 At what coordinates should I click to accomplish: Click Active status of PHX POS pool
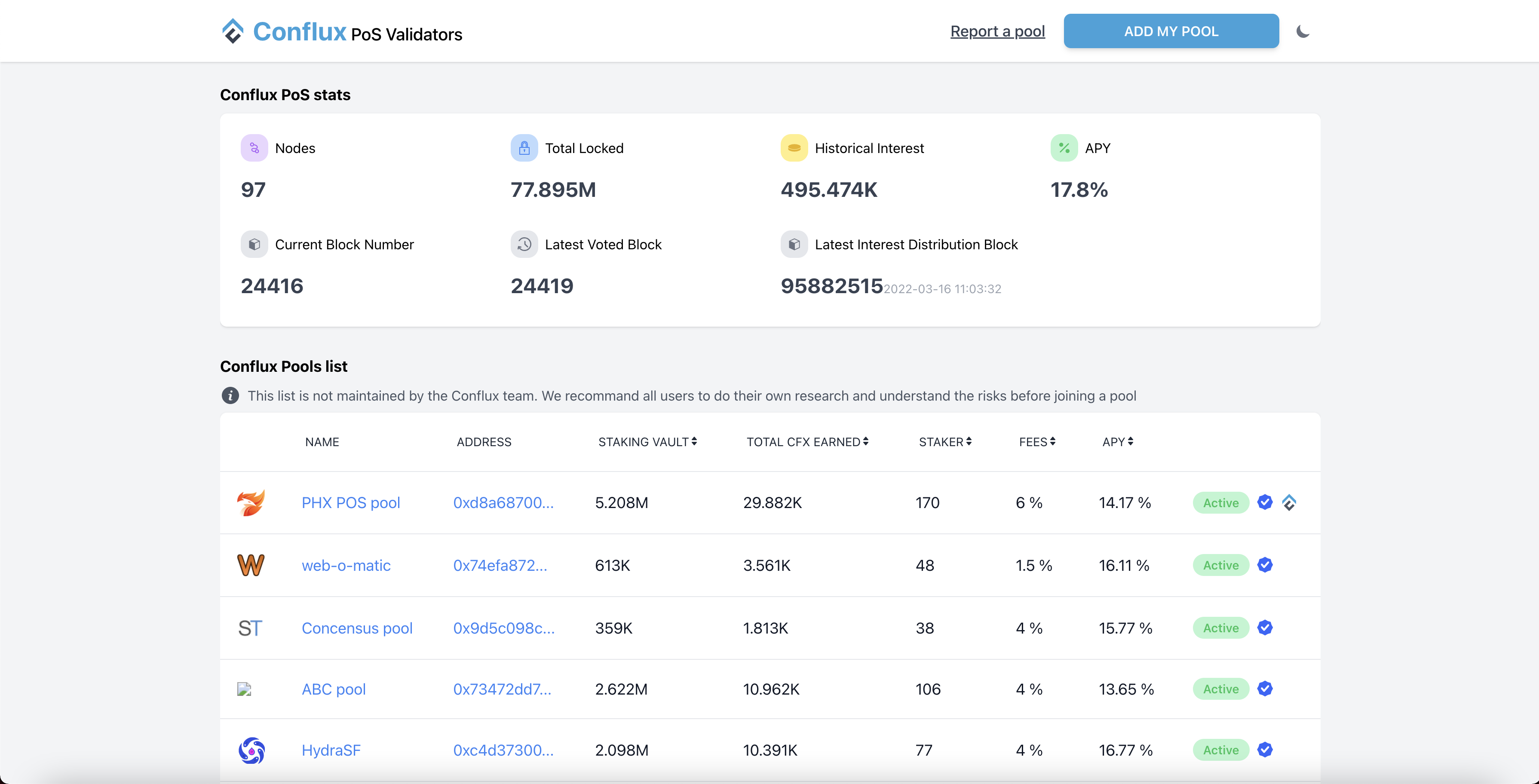click(x=1220, y=502)
